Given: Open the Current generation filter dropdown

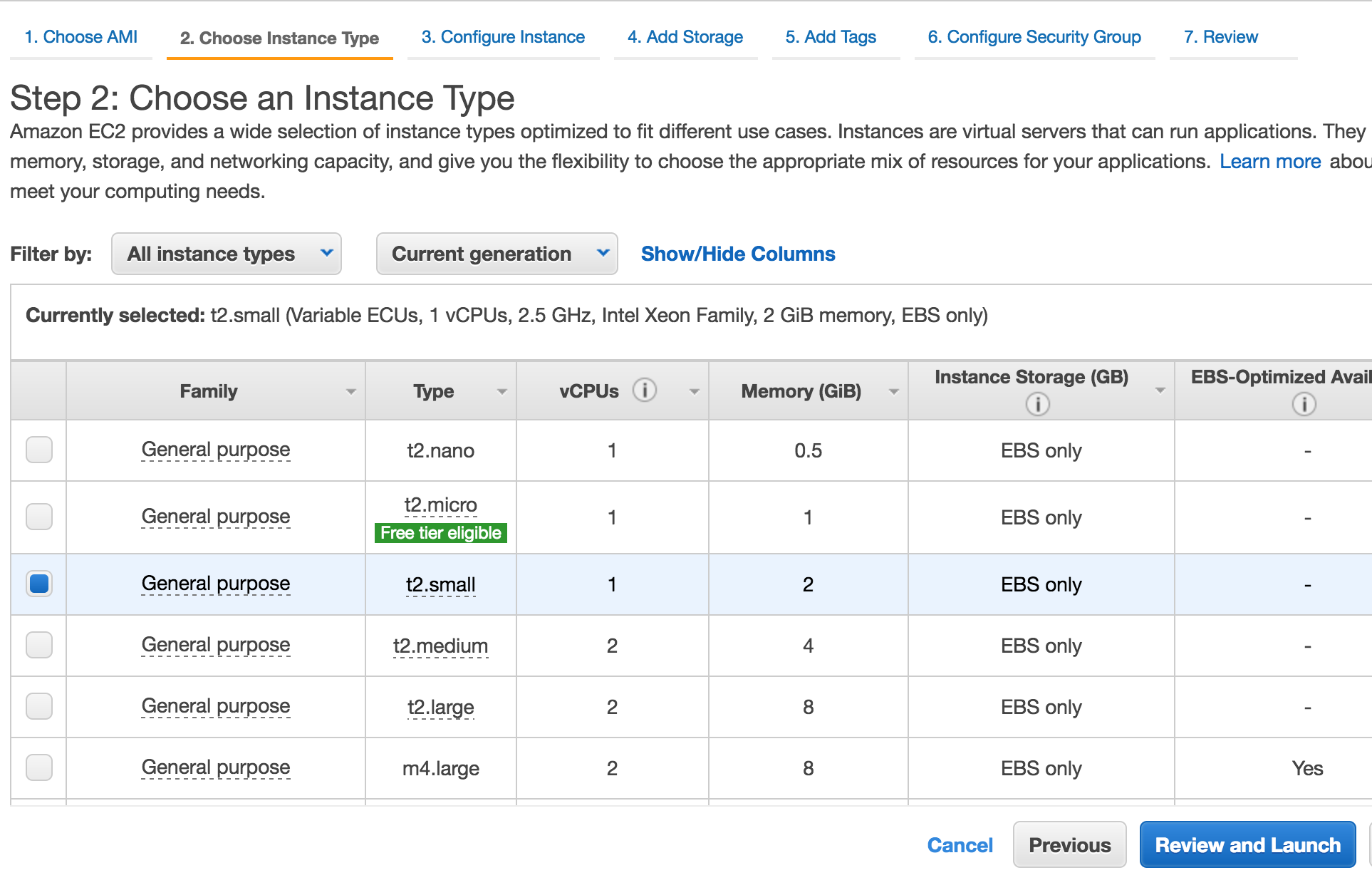Looking at the screenshot, I should click(x=497, y=254).
